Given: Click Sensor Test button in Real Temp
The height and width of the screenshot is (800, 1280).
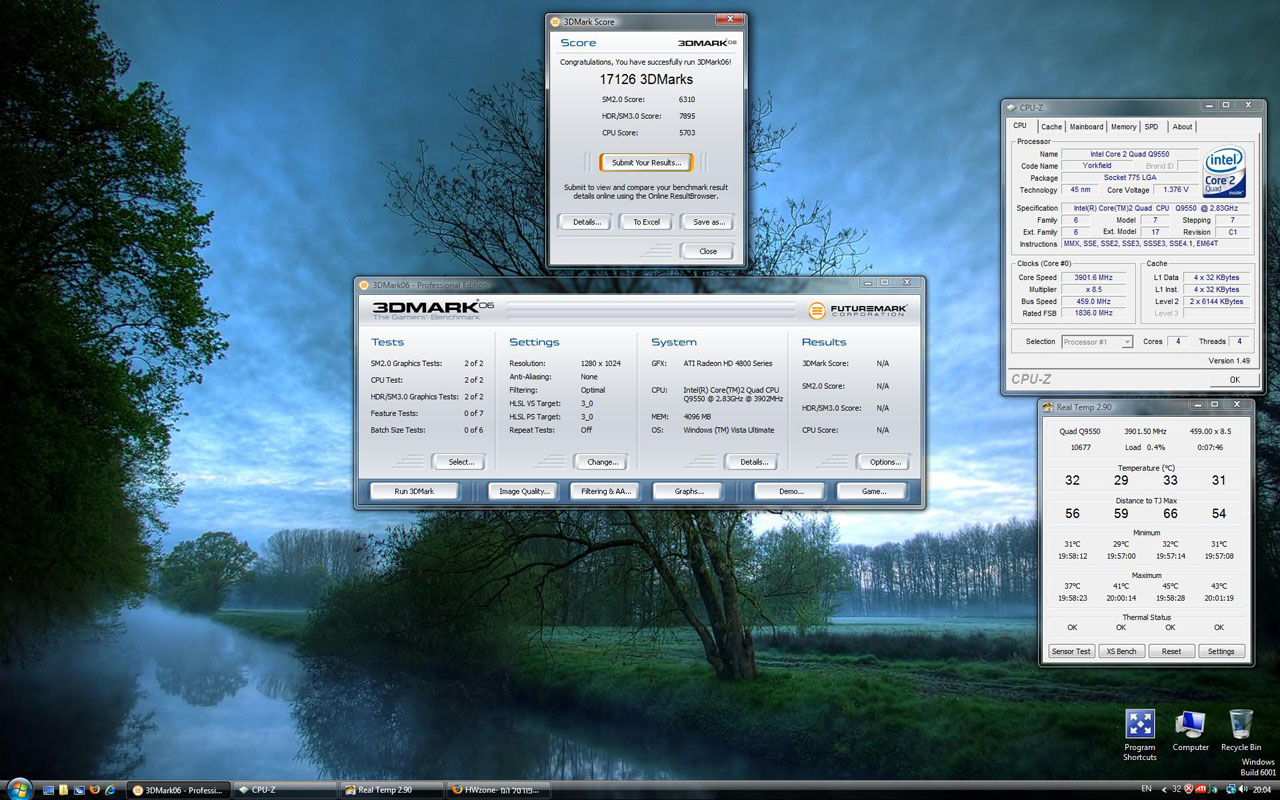Looking at the screenshot, I should (1071, 651).
